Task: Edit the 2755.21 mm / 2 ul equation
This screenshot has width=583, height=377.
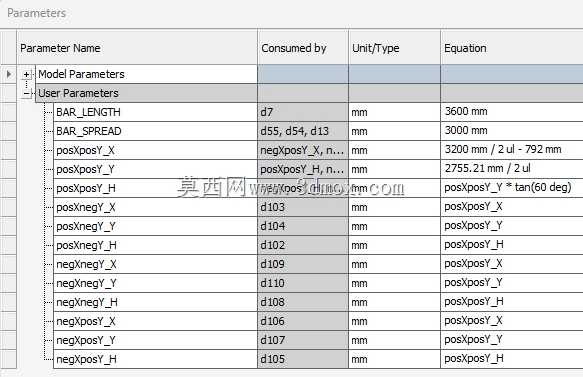Action: tap(512, 169)
